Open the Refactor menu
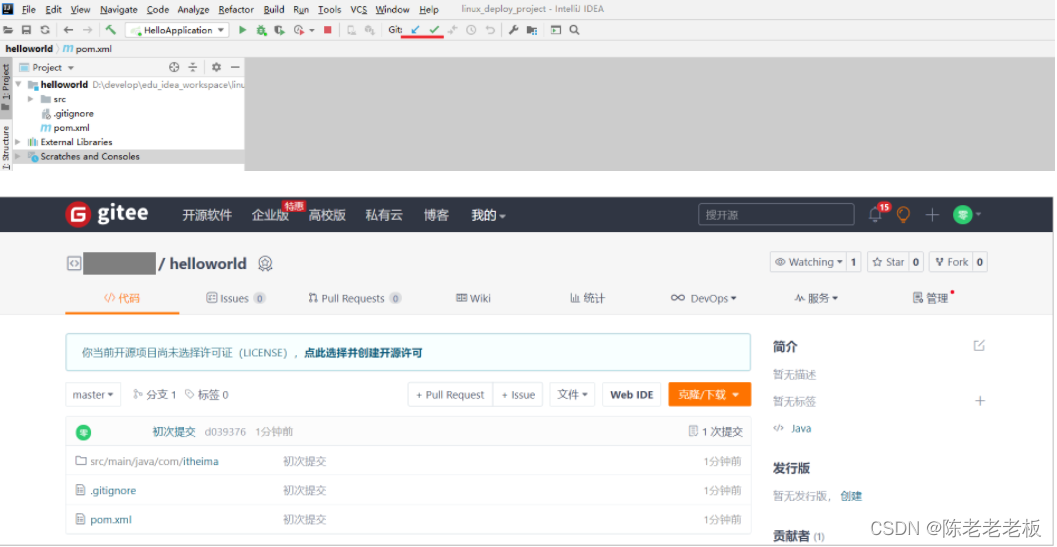Screen dimensions: 1057x547 click(237, 9)
